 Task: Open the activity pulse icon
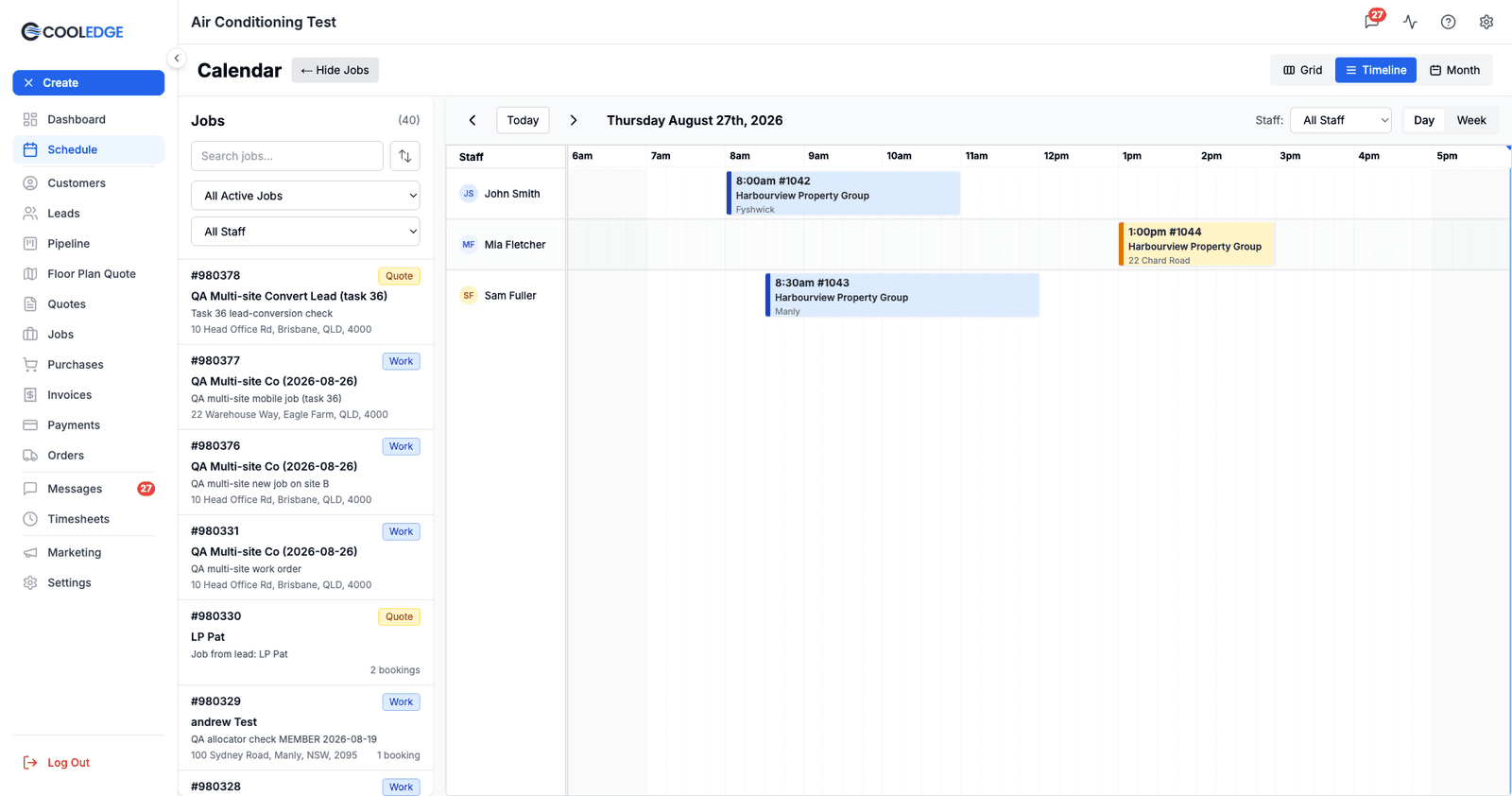pyautogui.click(x=1410, y=22)
